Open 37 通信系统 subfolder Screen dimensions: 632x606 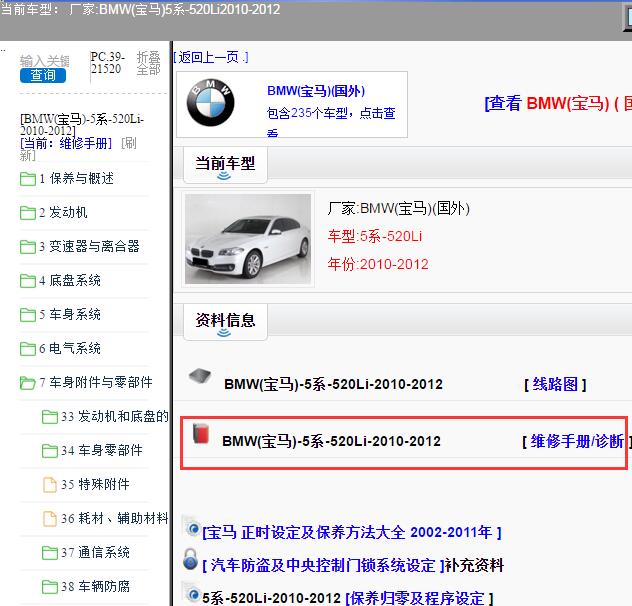click(96, 552)
